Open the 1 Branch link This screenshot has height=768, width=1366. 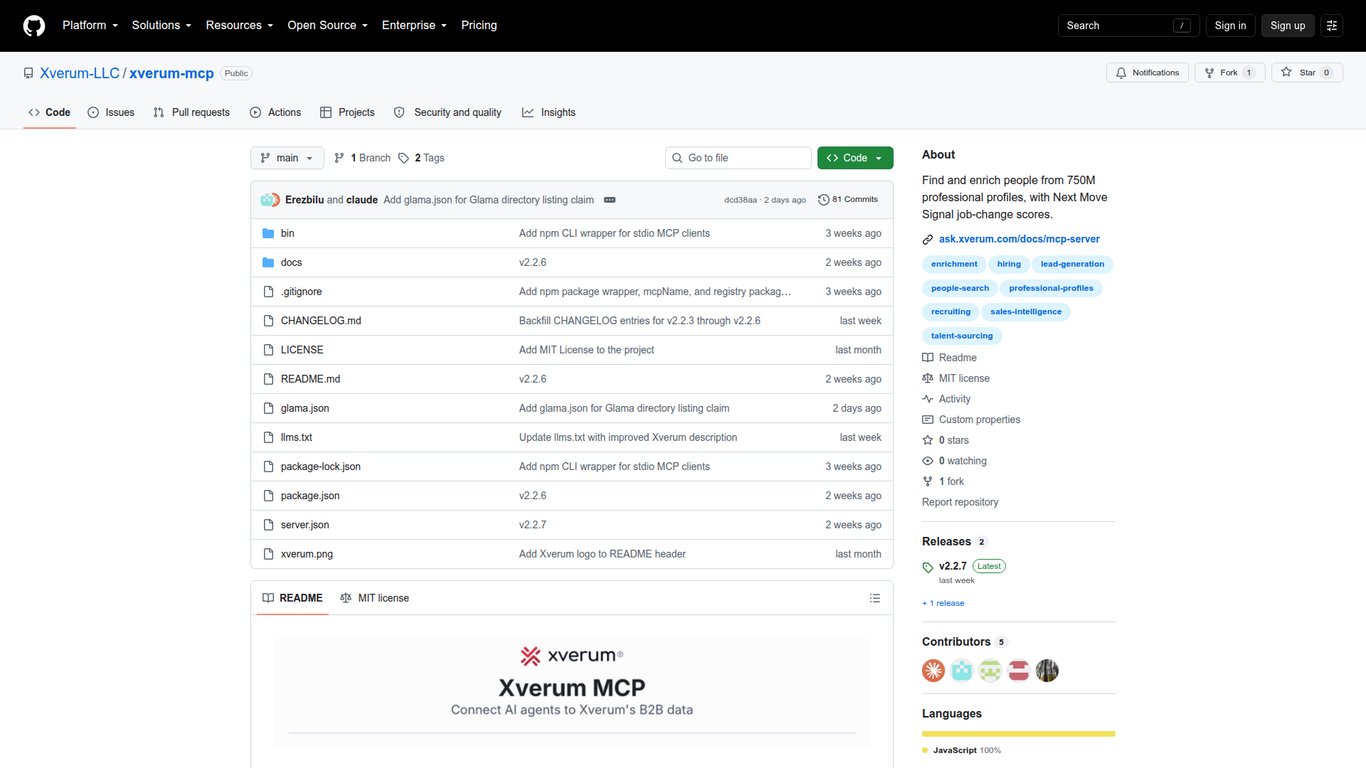[x=362, y=158]
